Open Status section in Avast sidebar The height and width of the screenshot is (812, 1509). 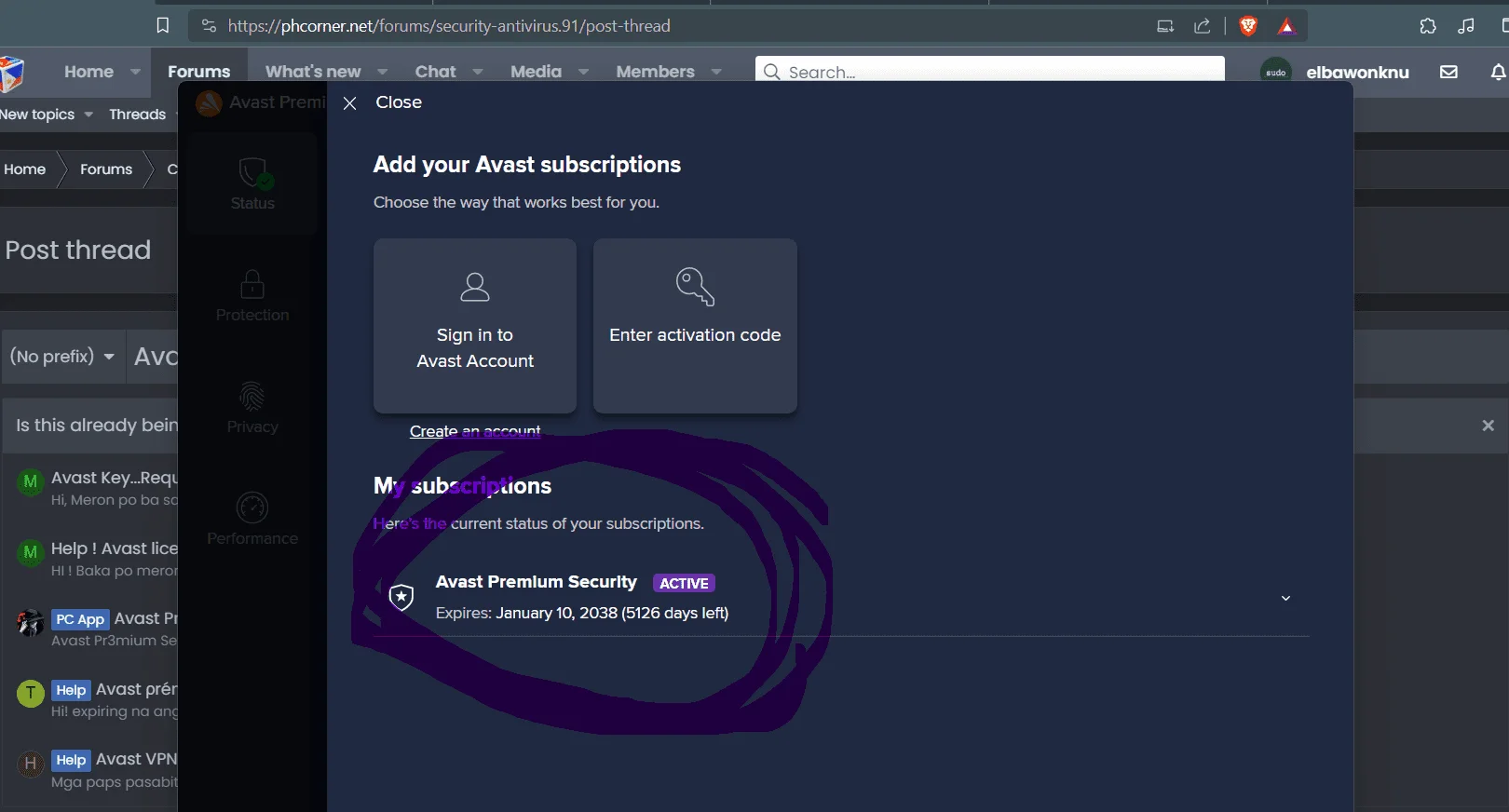tap(252, 183)
